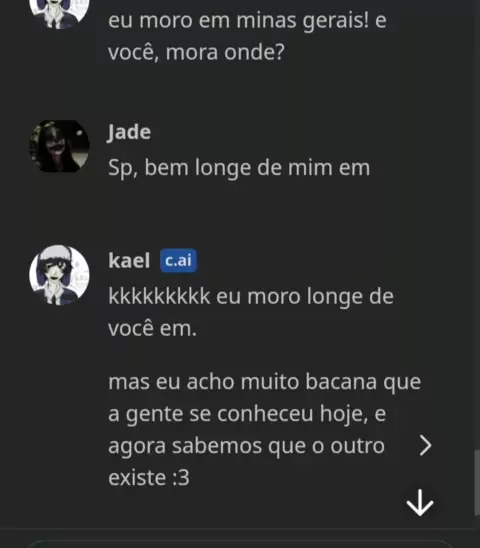Click the message 'Sp, bem longe de mim em'

coord(239,168)
